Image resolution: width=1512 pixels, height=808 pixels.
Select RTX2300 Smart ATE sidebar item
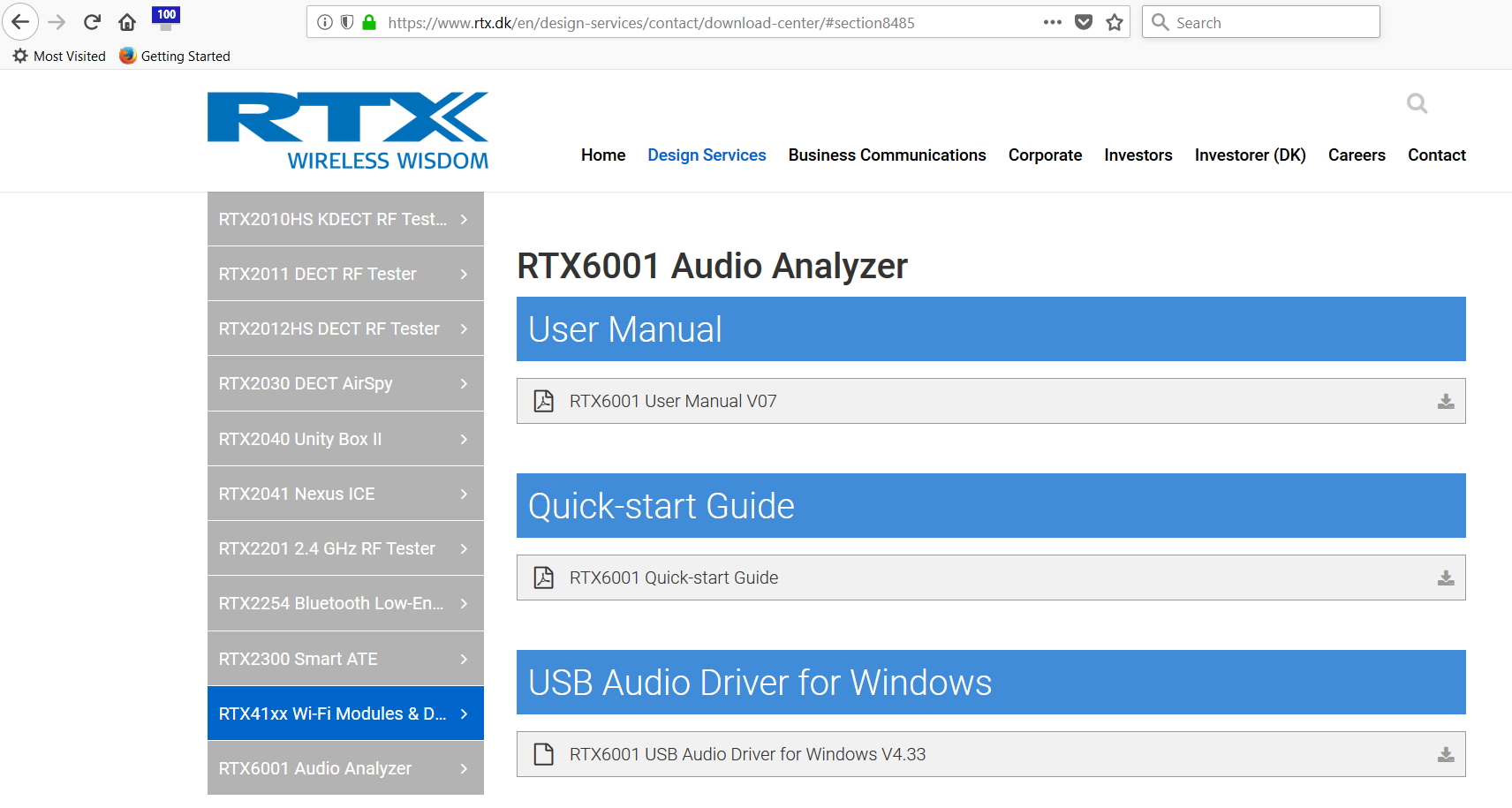[345, 659]
